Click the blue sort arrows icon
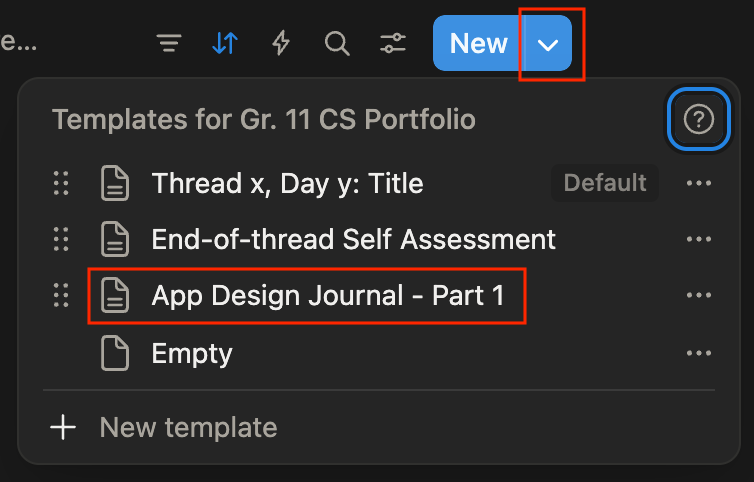The width and height of the screenshot is (754, 482). pyautogui.click(x=225, y=44)
